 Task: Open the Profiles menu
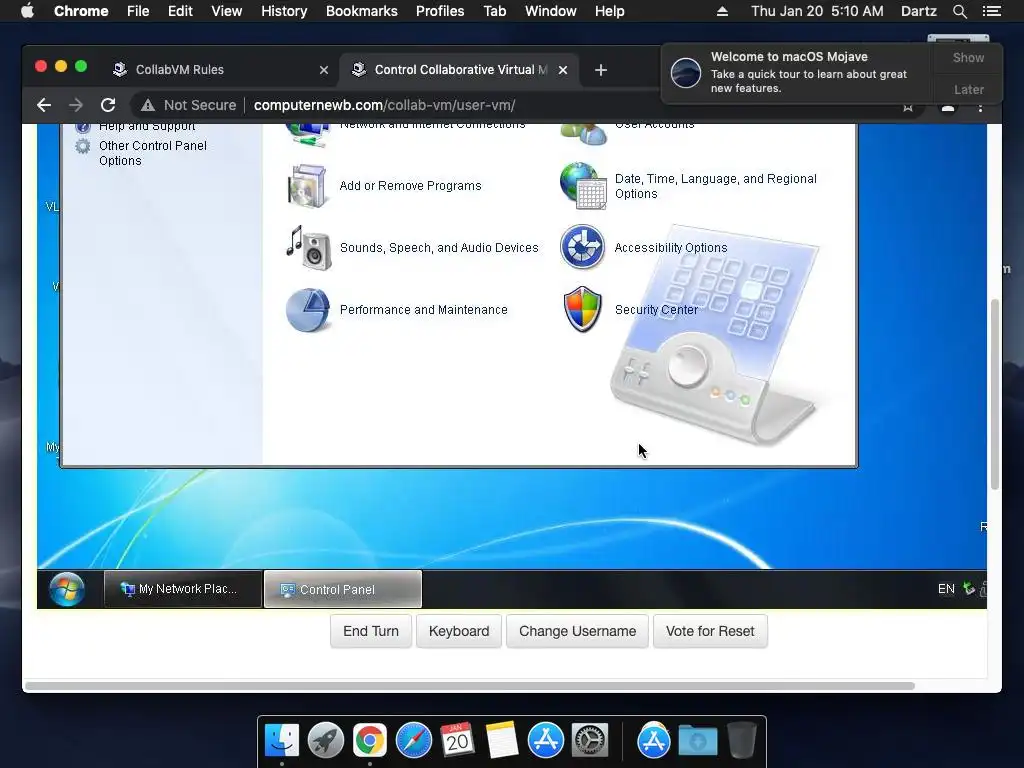tap(440, 11)
